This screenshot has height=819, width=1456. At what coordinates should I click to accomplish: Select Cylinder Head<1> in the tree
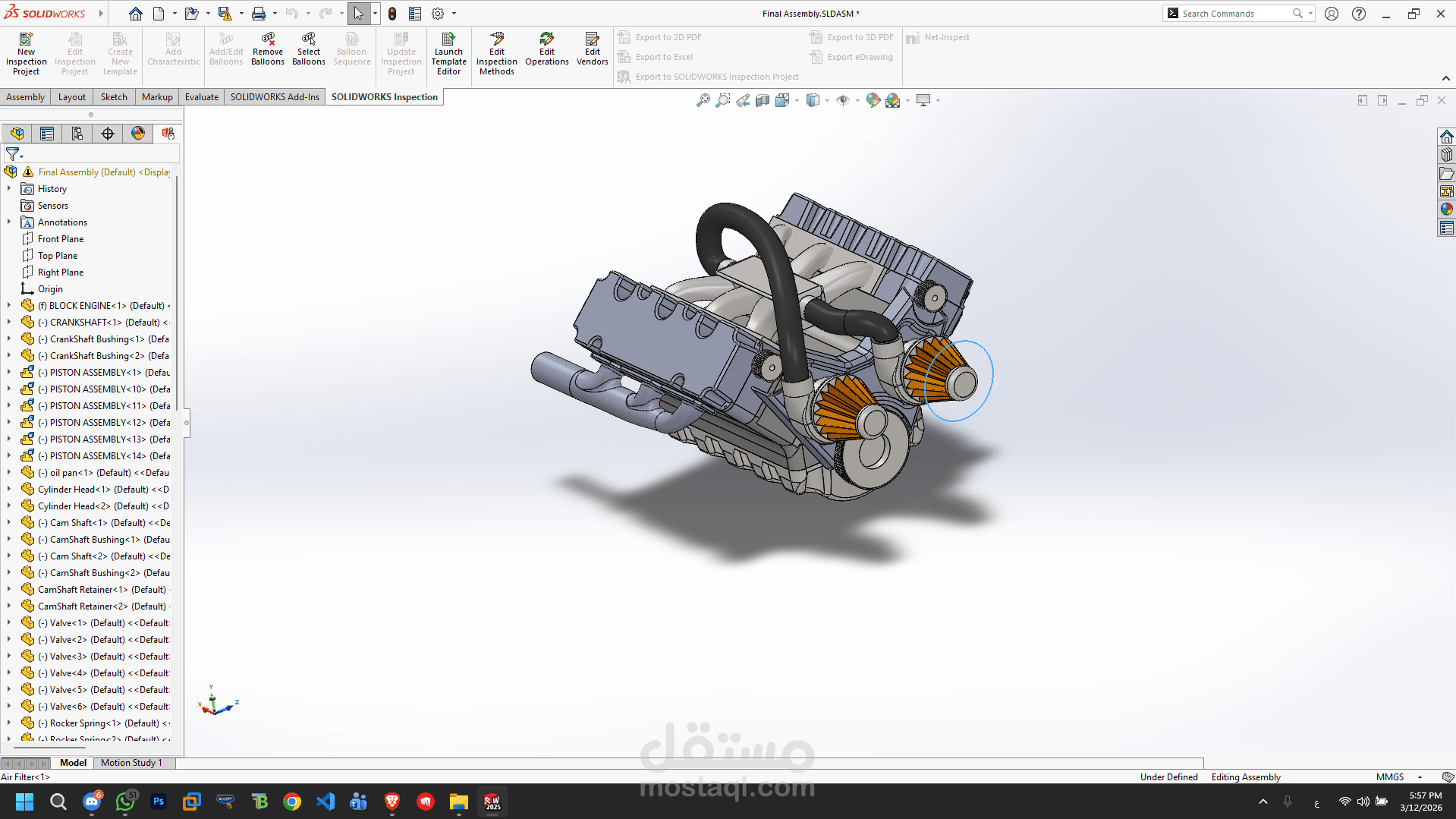coord(96,490)
